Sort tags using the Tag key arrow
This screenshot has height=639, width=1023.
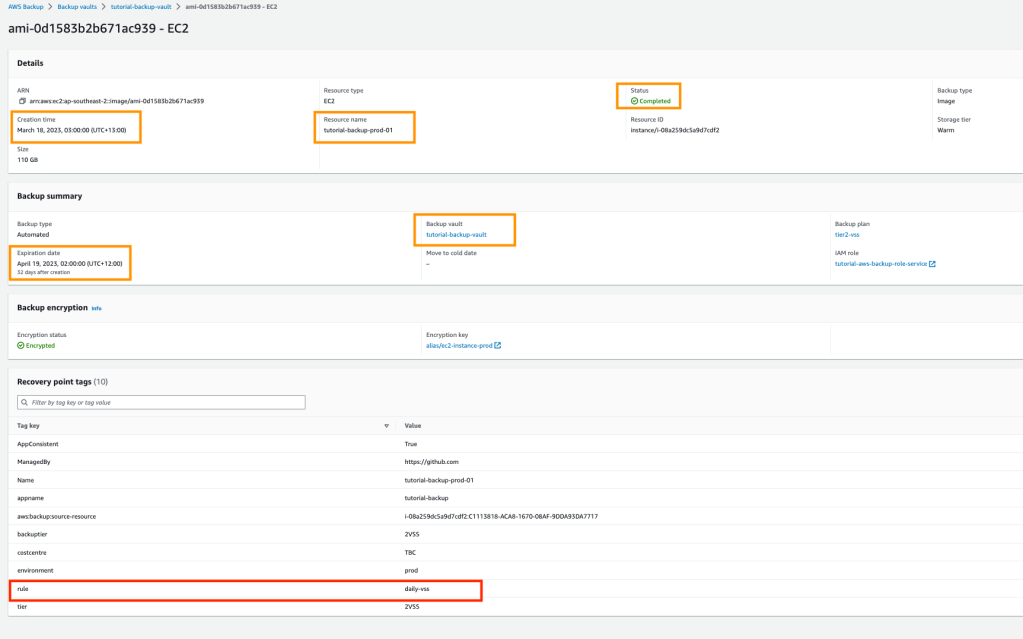[387, 425]
